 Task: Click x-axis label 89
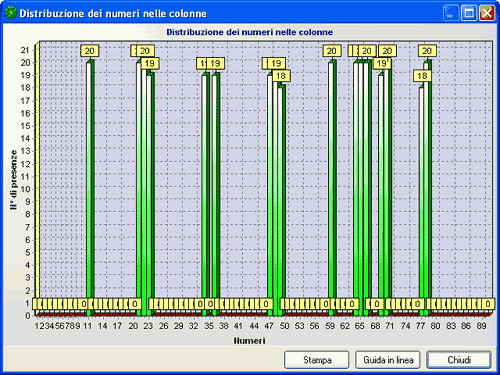click(x=481, y=326)
